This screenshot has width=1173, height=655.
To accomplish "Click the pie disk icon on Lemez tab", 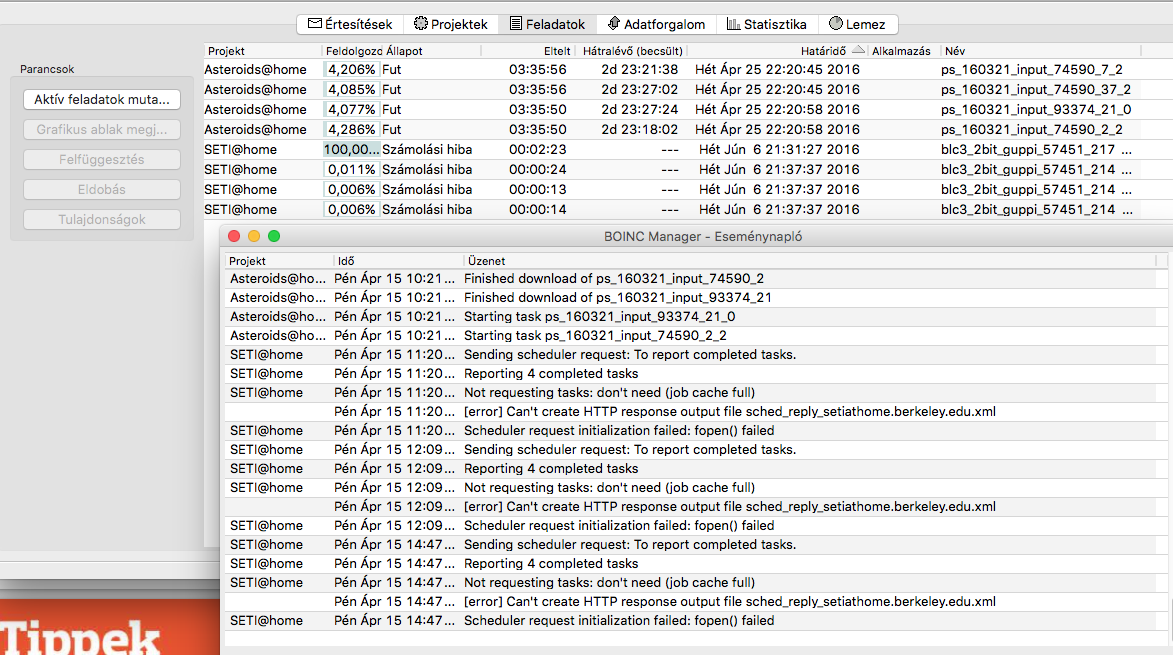I will click(836, 23).
